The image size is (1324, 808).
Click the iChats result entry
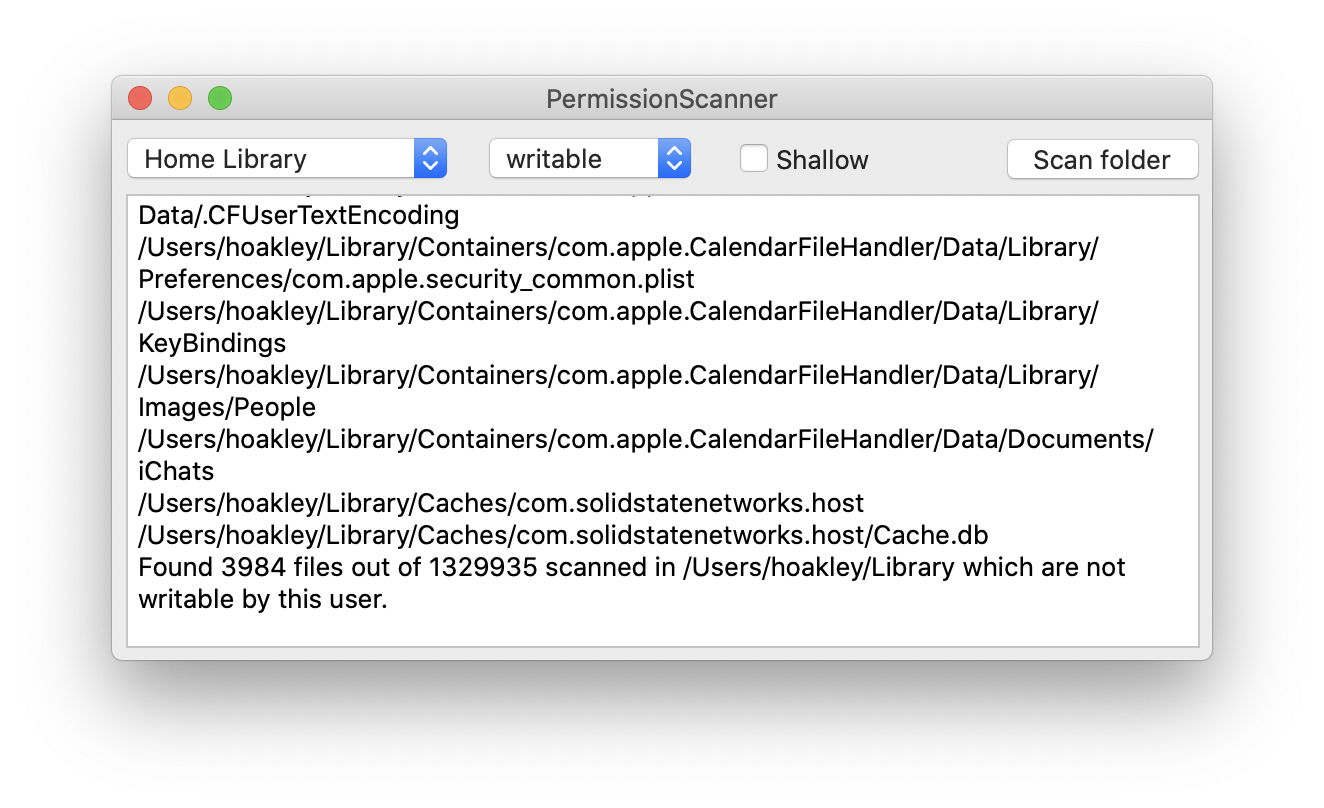click(176, 471)
